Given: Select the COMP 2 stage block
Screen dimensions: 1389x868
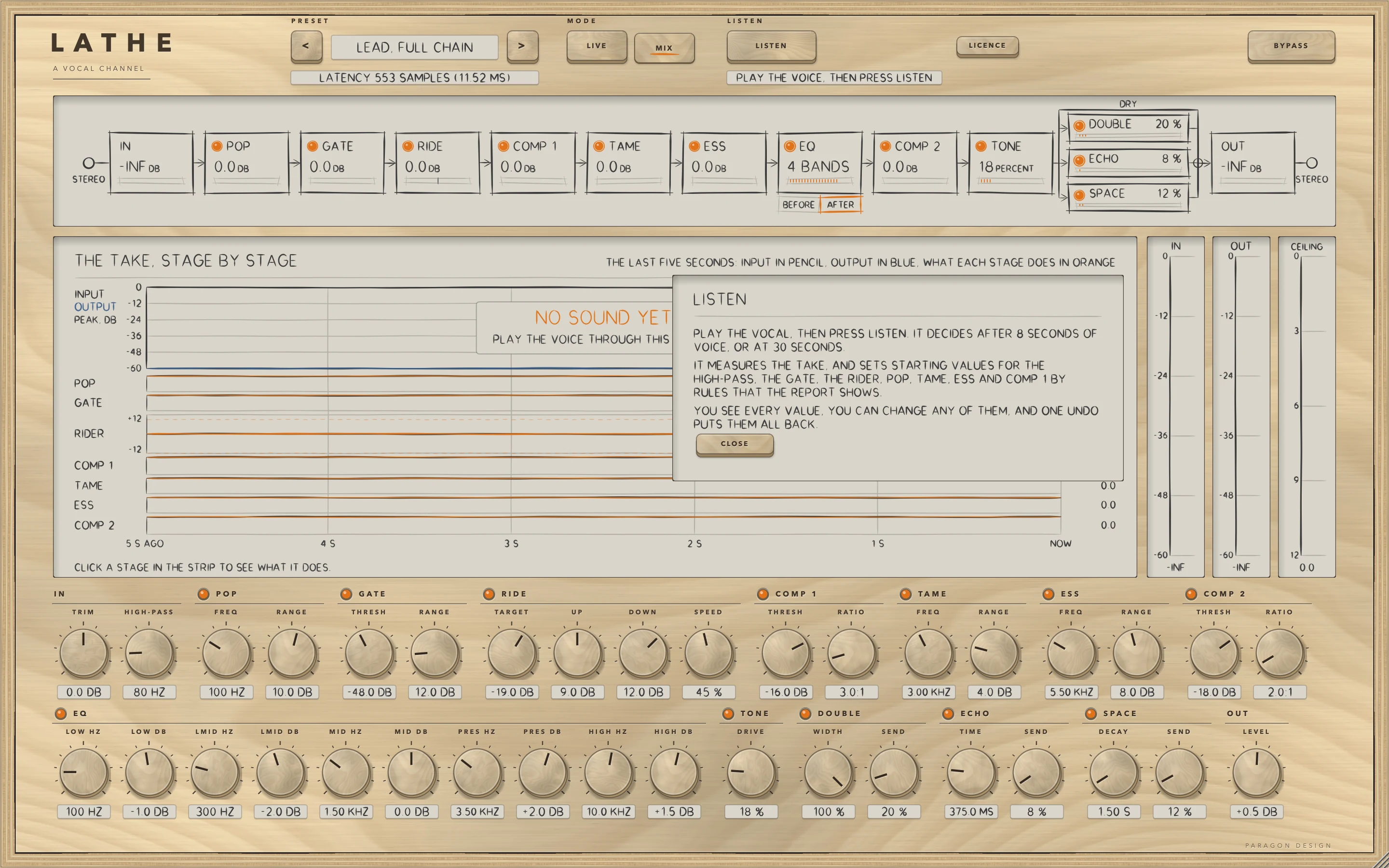Looking at the screenshot, I should pos(915,163).
